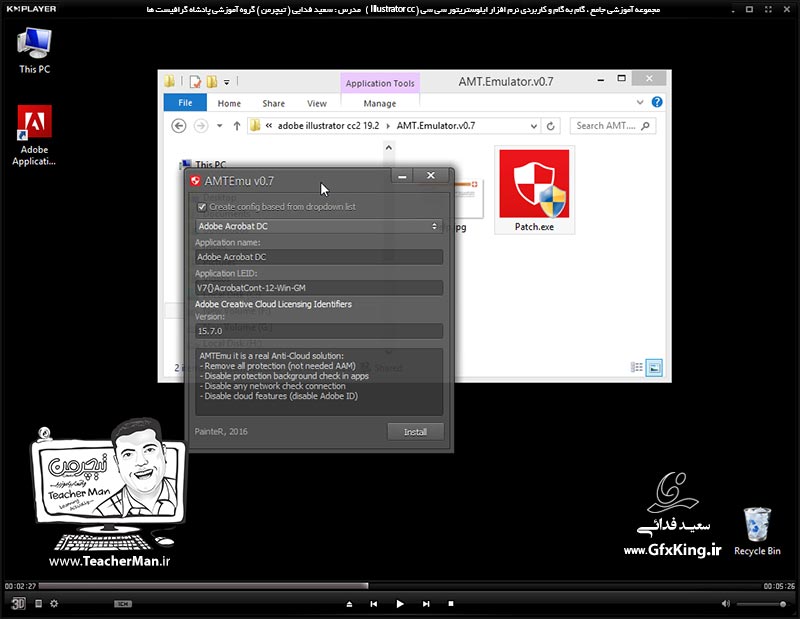This screenshot has height=619, width=800.
Task: Click the Application LEID field
Action: 318,288
